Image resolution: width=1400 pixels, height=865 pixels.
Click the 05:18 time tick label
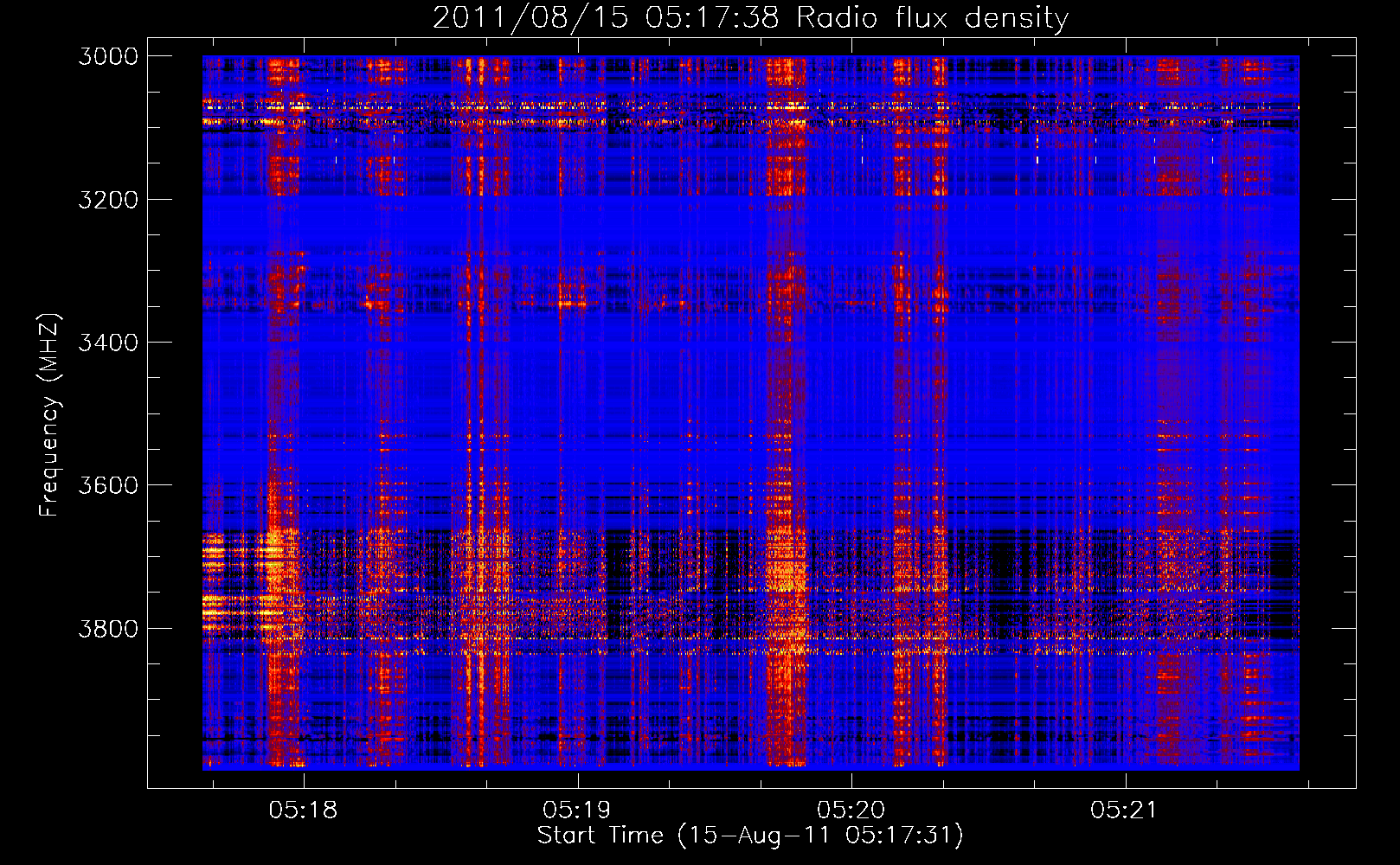tap(303, 810)
